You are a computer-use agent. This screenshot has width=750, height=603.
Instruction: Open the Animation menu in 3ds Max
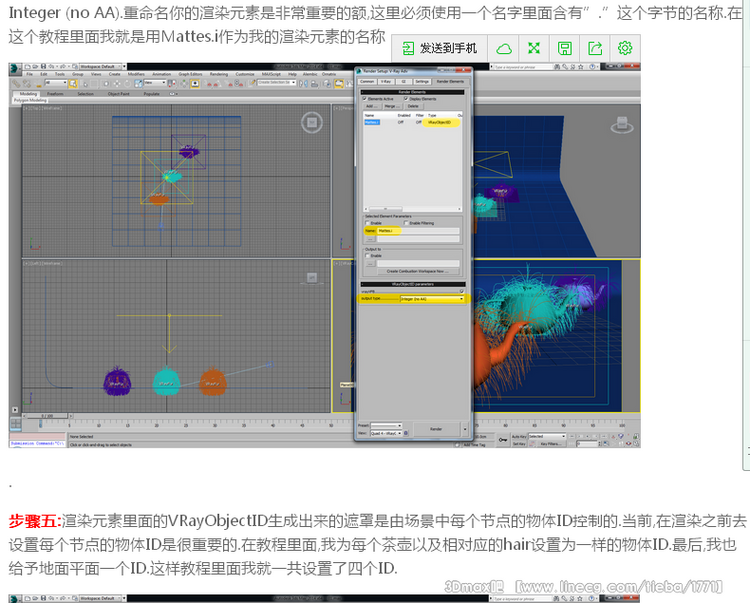(162, 74)
